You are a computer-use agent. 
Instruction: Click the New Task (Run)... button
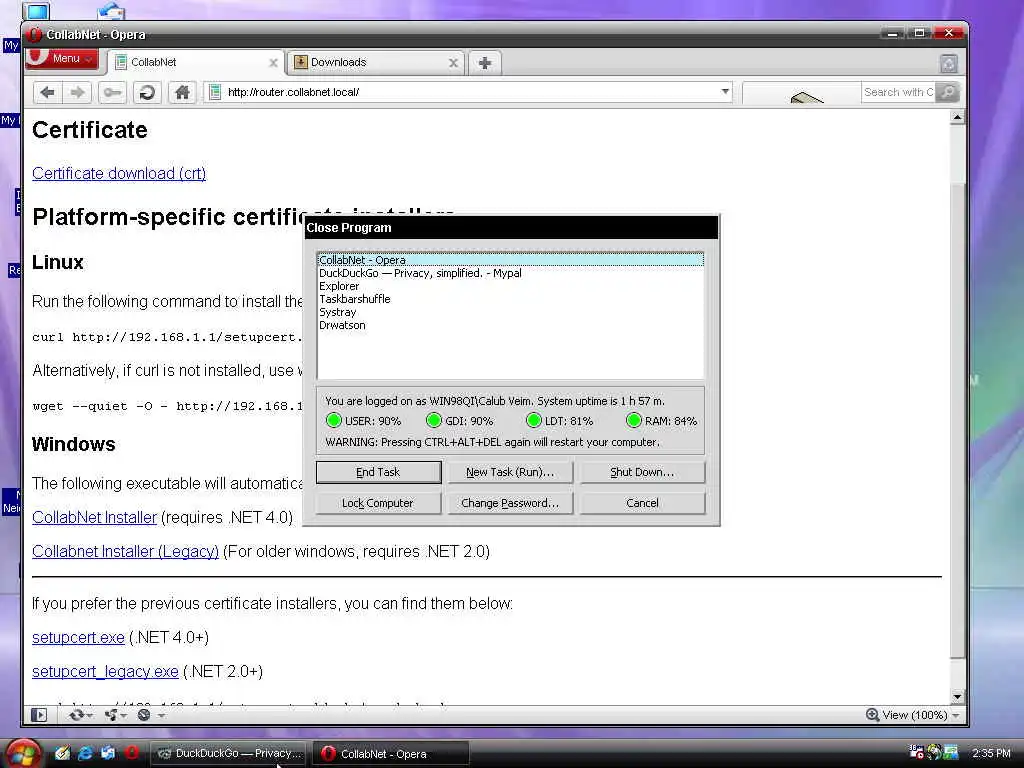coord(510,472)
